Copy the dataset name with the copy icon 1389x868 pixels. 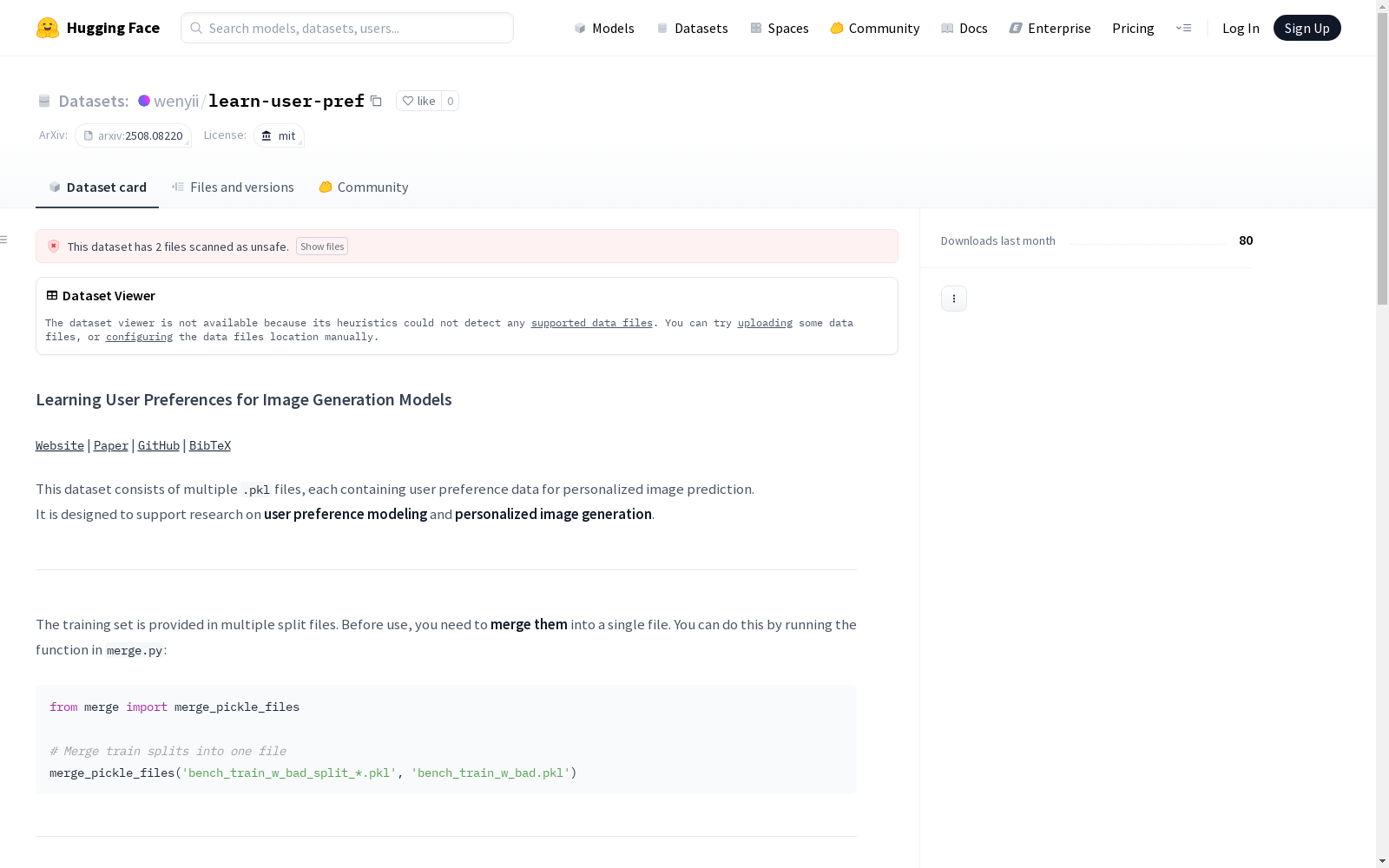(x=376, y=101)
